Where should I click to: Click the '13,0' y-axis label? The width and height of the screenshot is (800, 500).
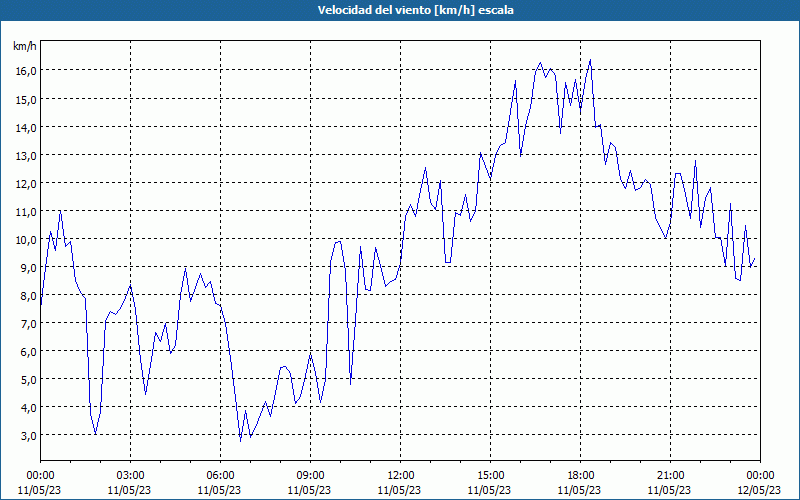click(x=25, y=156)
